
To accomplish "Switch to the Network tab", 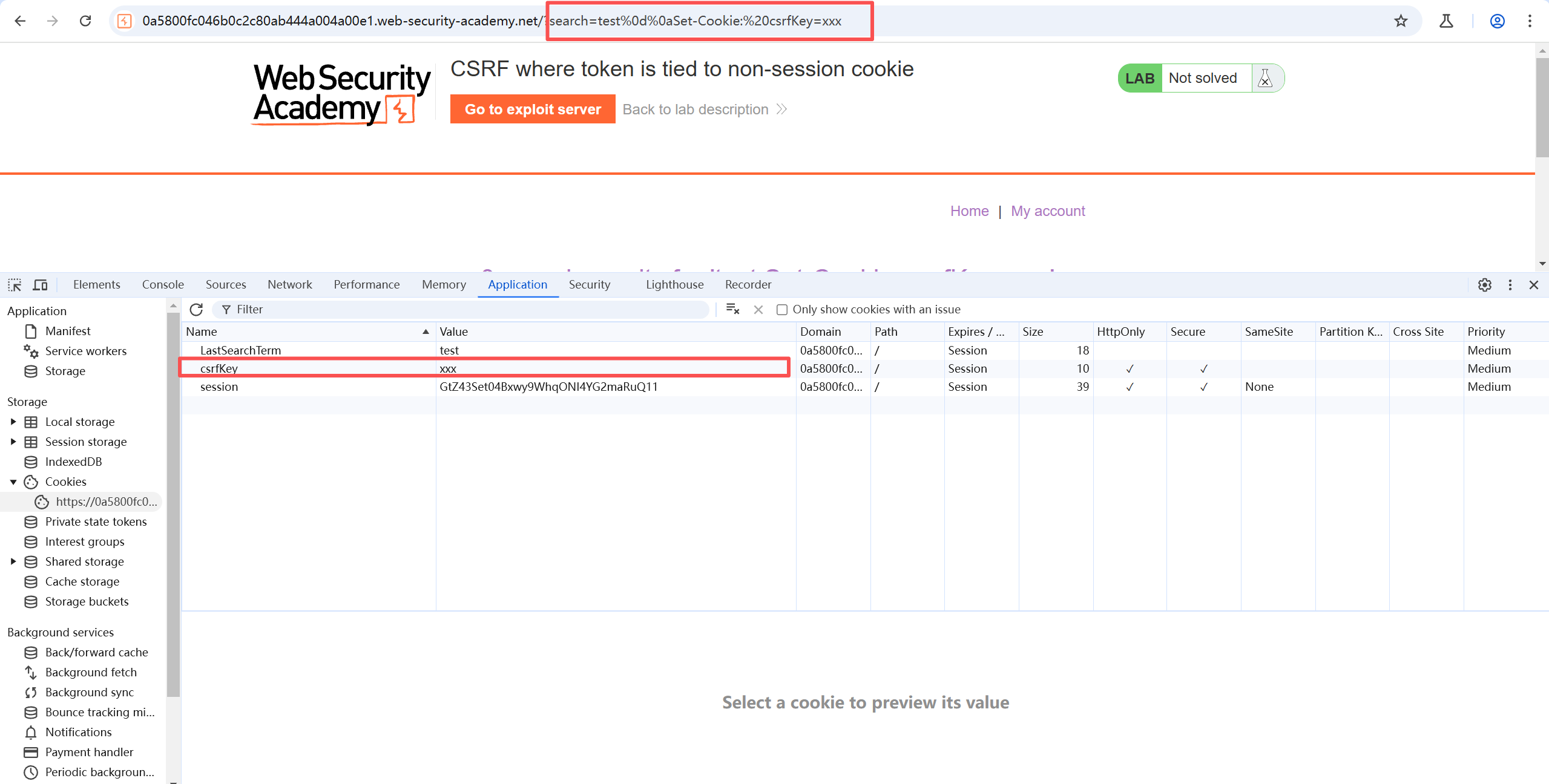I will 289,285.
